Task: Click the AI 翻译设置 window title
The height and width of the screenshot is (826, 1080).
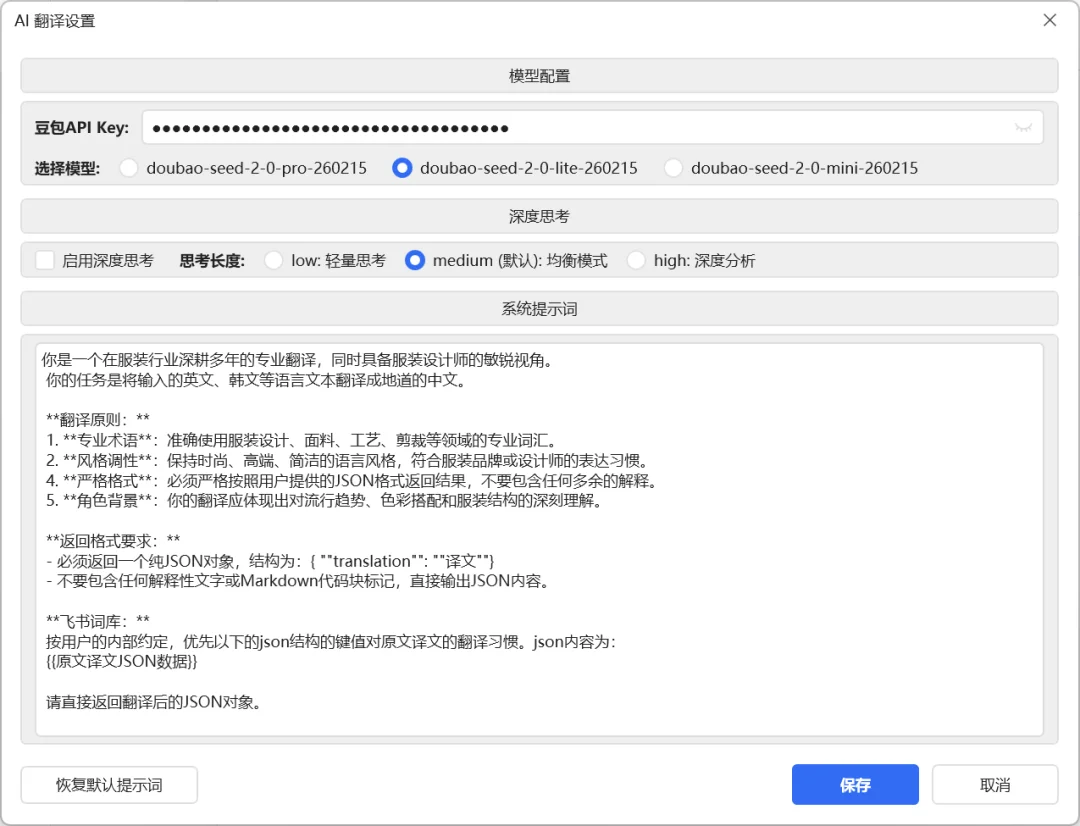Action: pyautogui.click(x=54, y=21)
